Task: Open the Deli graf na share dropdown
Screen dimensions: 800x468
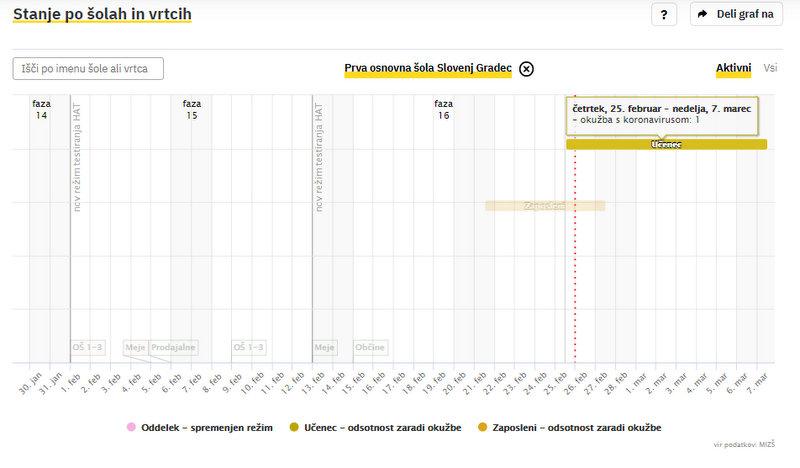Action: [736, 14]
